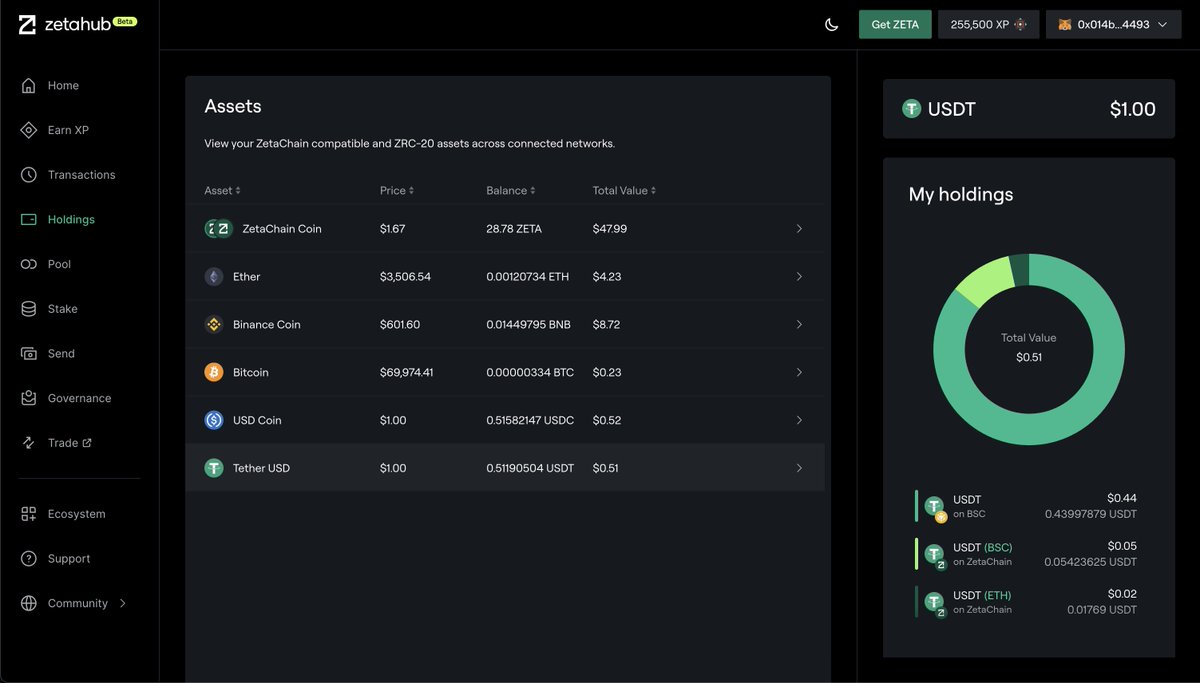
Task: Click the $3,506.54 Ether price
Action: [405, 277]
